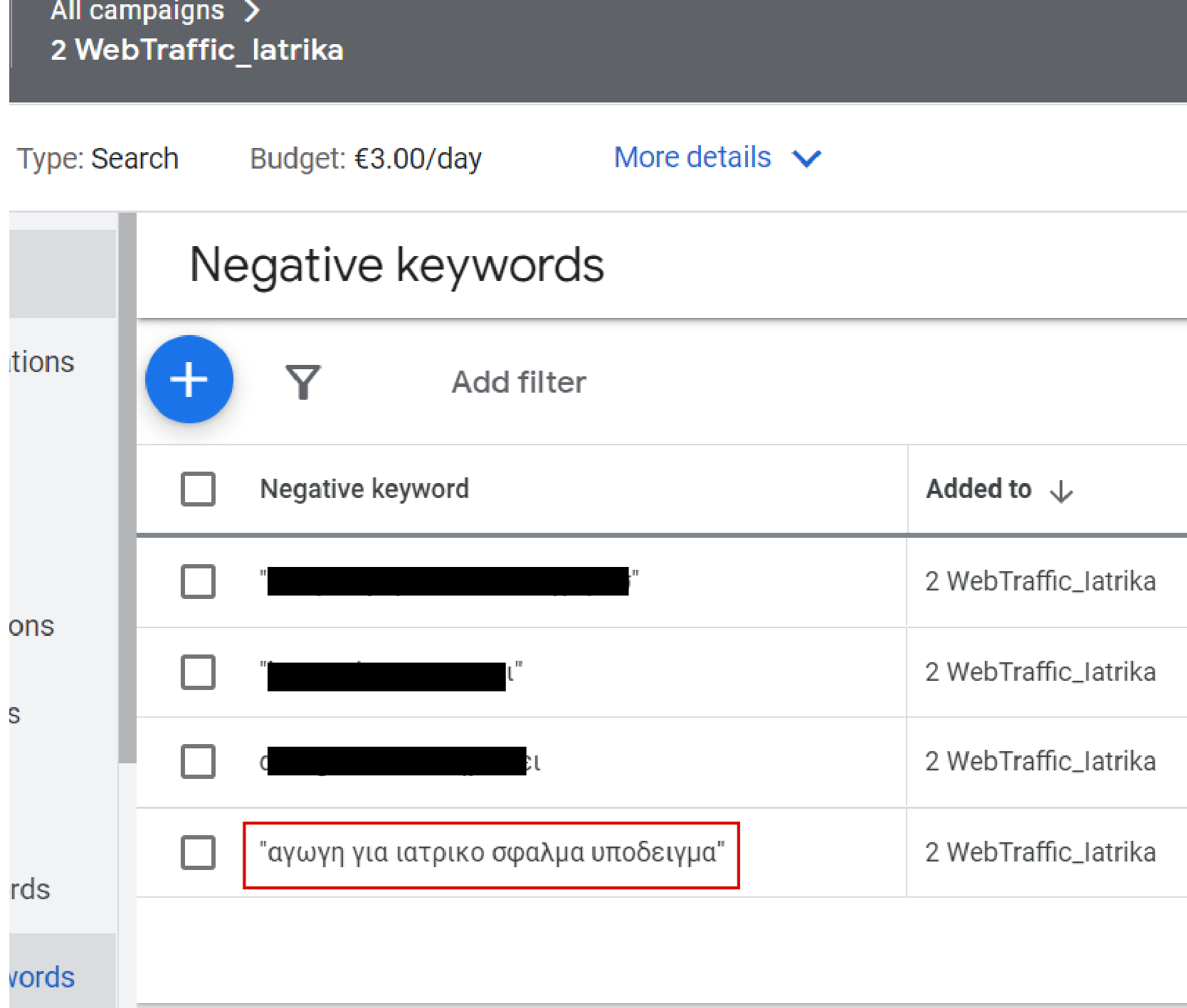The image size is (1187, 1008).
Task: Click the blue plus button to add keywords
Action: pyautogui.click(x=189, y=379)
